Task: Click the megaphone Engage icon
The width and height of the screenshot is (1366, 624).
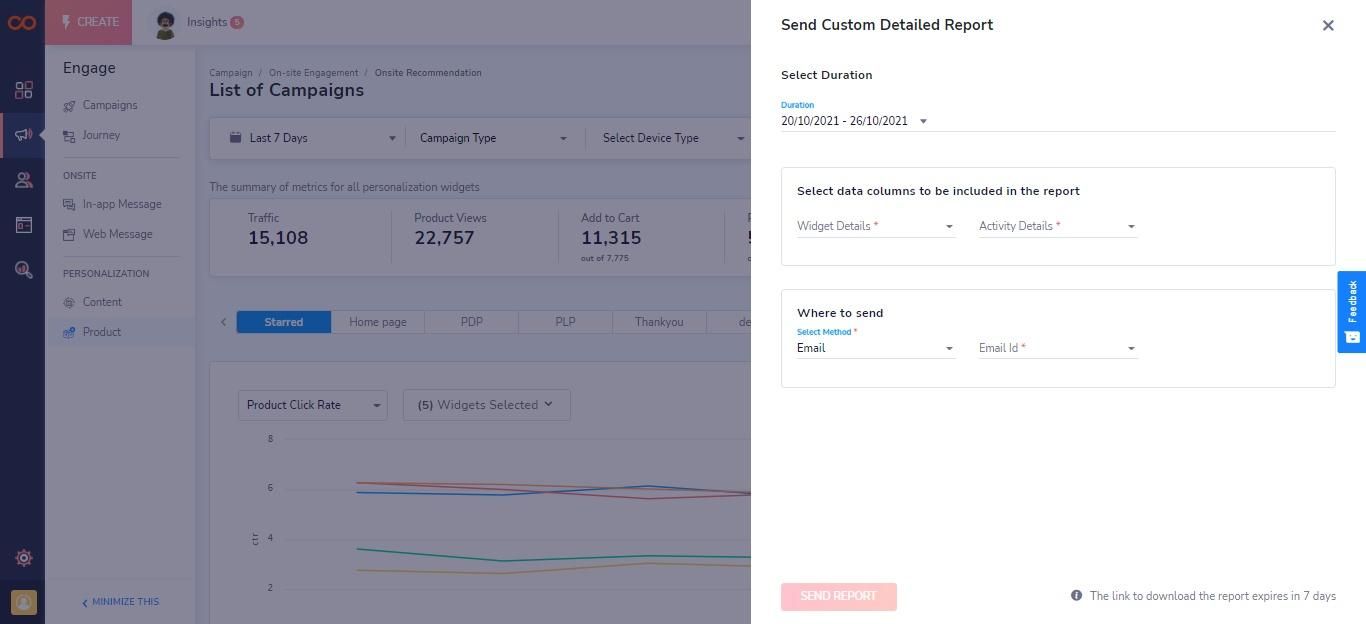Action: [23, 135]
